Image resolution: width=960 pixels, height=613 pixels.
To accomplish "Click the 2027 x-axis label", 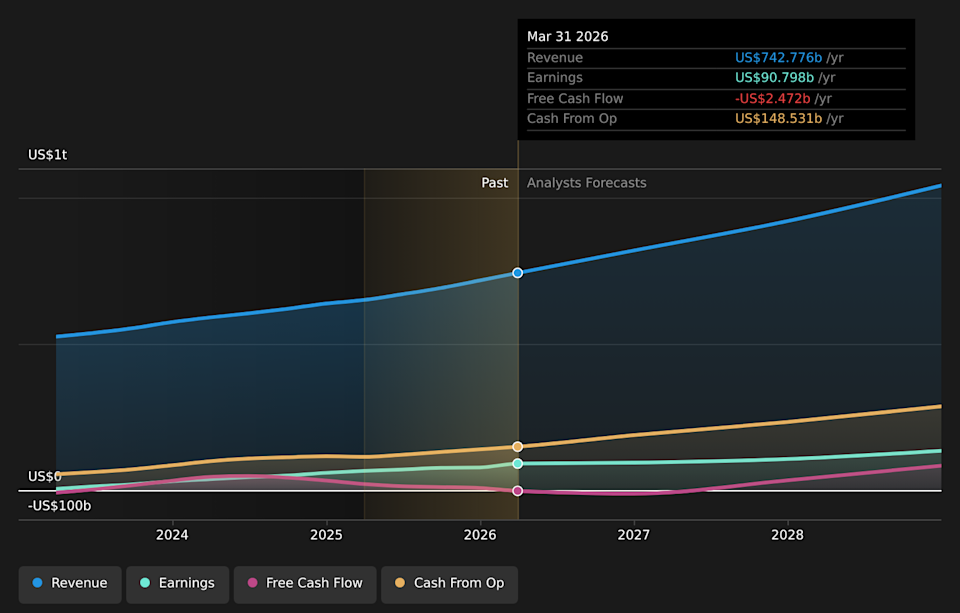I will click(x=634, y=535).
